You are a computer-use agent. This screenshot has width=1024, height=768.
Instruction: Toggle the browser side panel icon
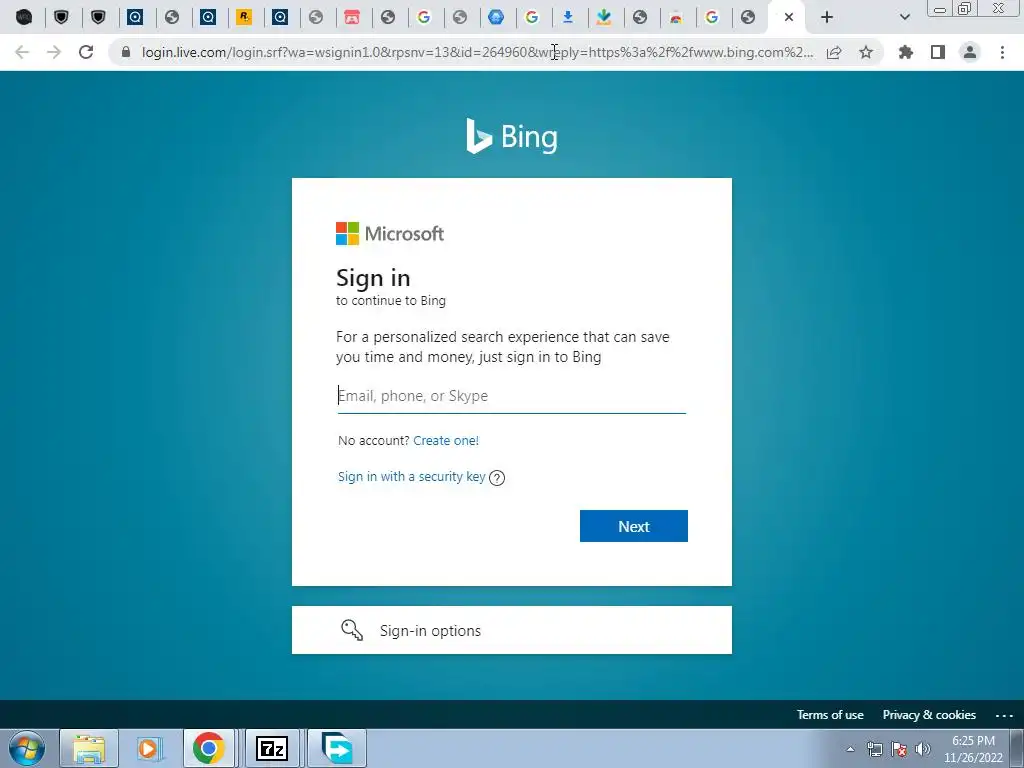tap(938, 52)
